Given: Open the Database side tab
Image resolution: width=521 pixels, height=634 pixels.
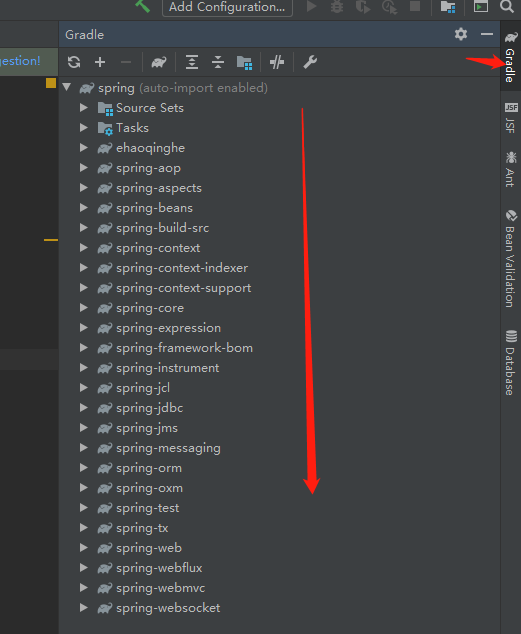Looking at the screenshot, I should tap(510, 362).
